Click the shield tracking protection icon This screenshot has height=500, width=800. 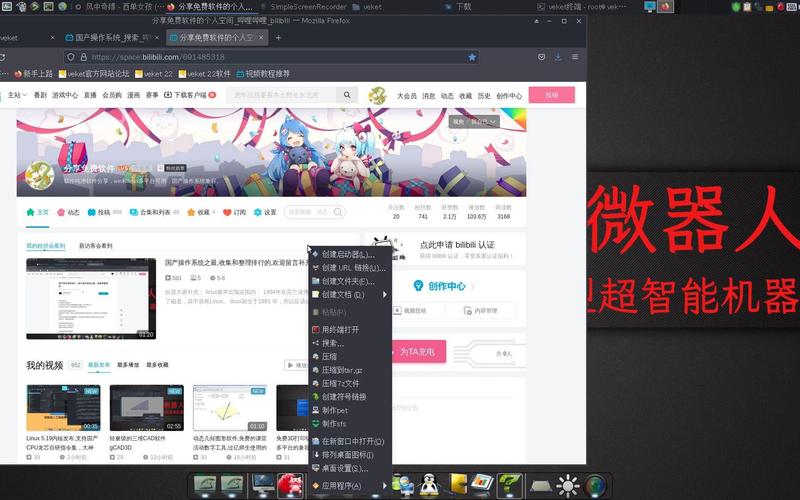pyautogui.click(x=71, y=57)
